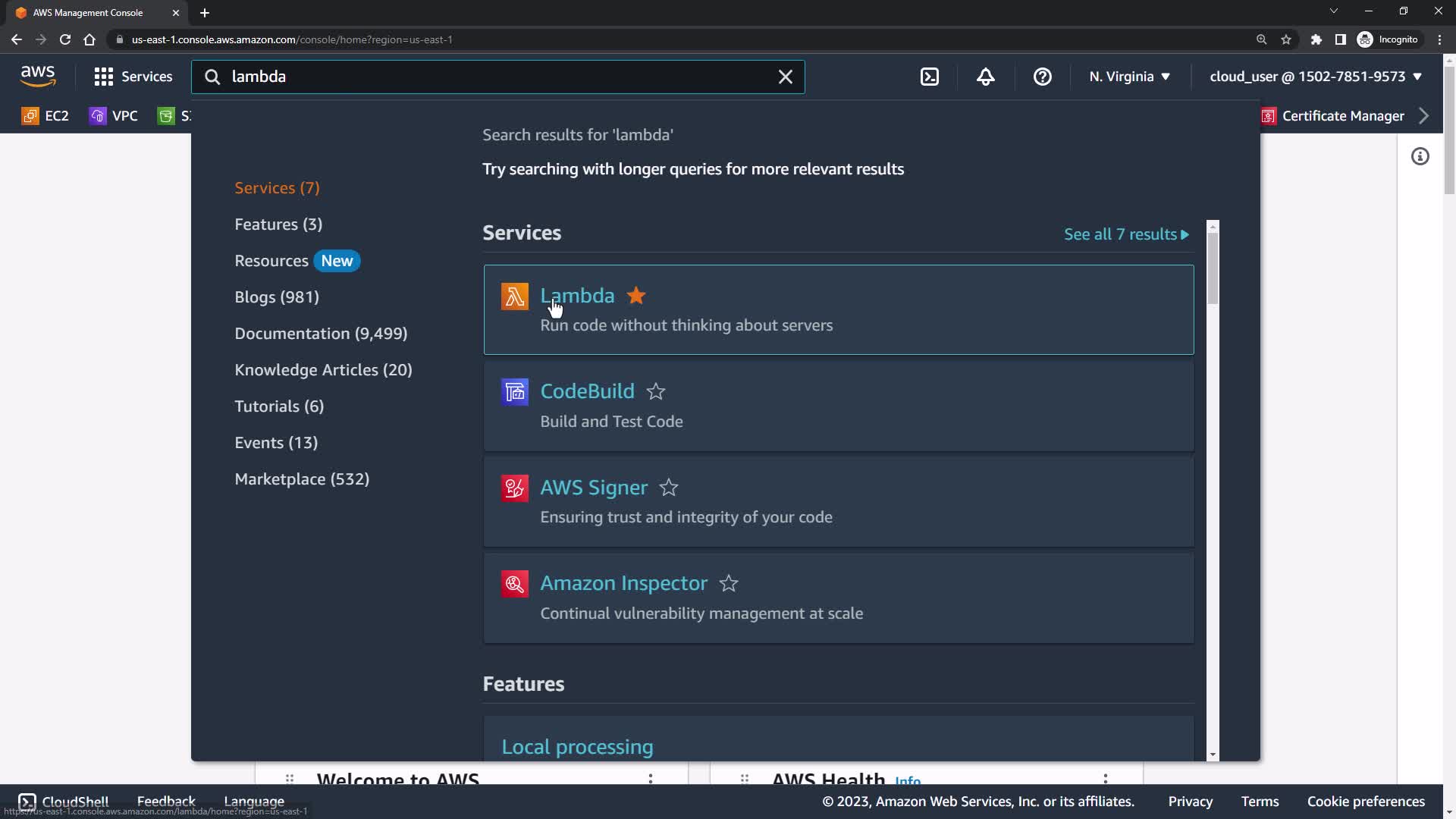Click See all 7 results link

pyautogui.click(x=1126, y=234)
